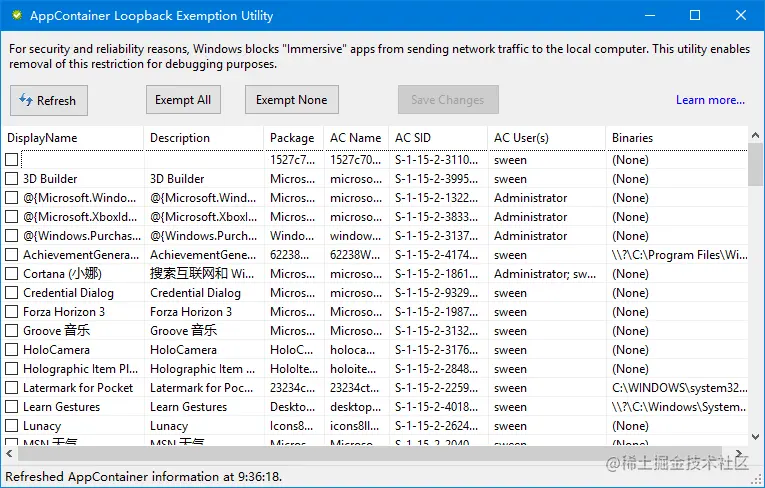The image size is (765, 488).
Task: Click the Refresh button
Action: 49,101
